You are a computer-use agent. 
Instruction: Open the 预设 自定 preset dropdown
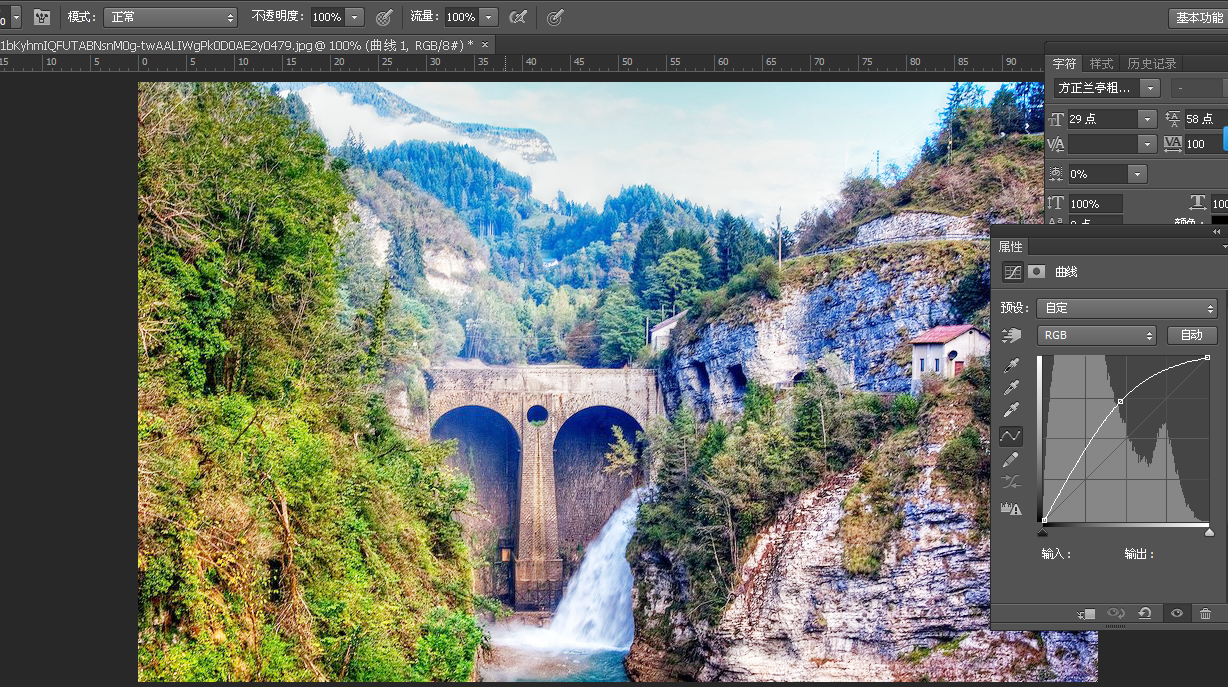(x=1127, y=308)
